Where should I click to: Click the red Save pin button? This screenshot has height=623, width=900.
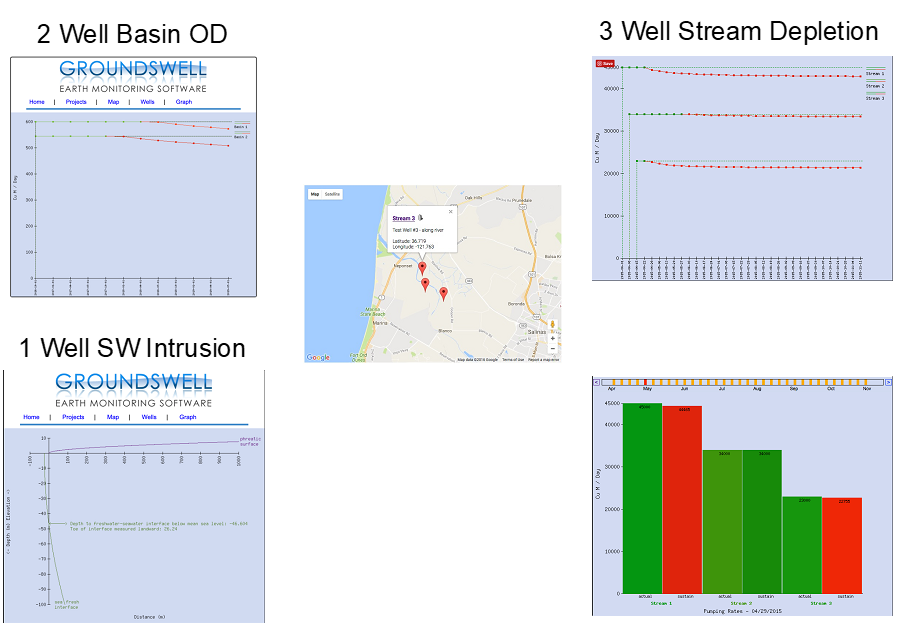pos(604,63)
